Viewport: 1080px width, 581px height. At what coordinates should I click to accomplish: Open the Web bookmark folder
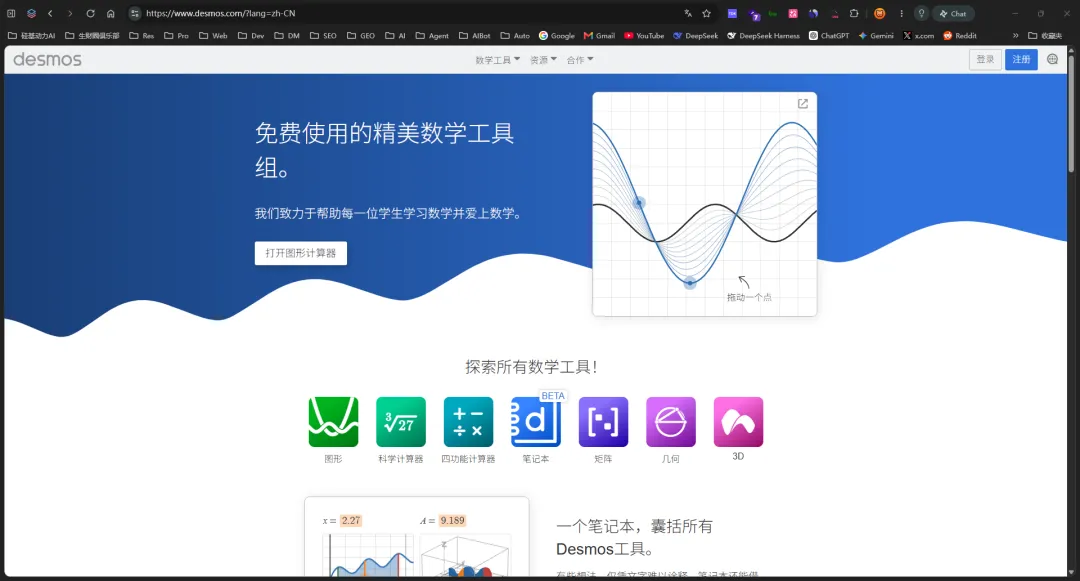coord(213,35)
